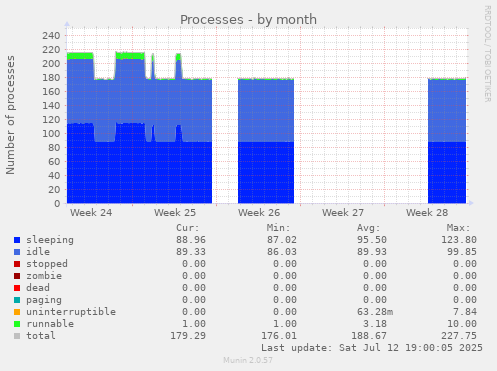This screenshot has width=497, height=371.
Task: Click sleeping maximum value 123.80
Action: point(459,240)
